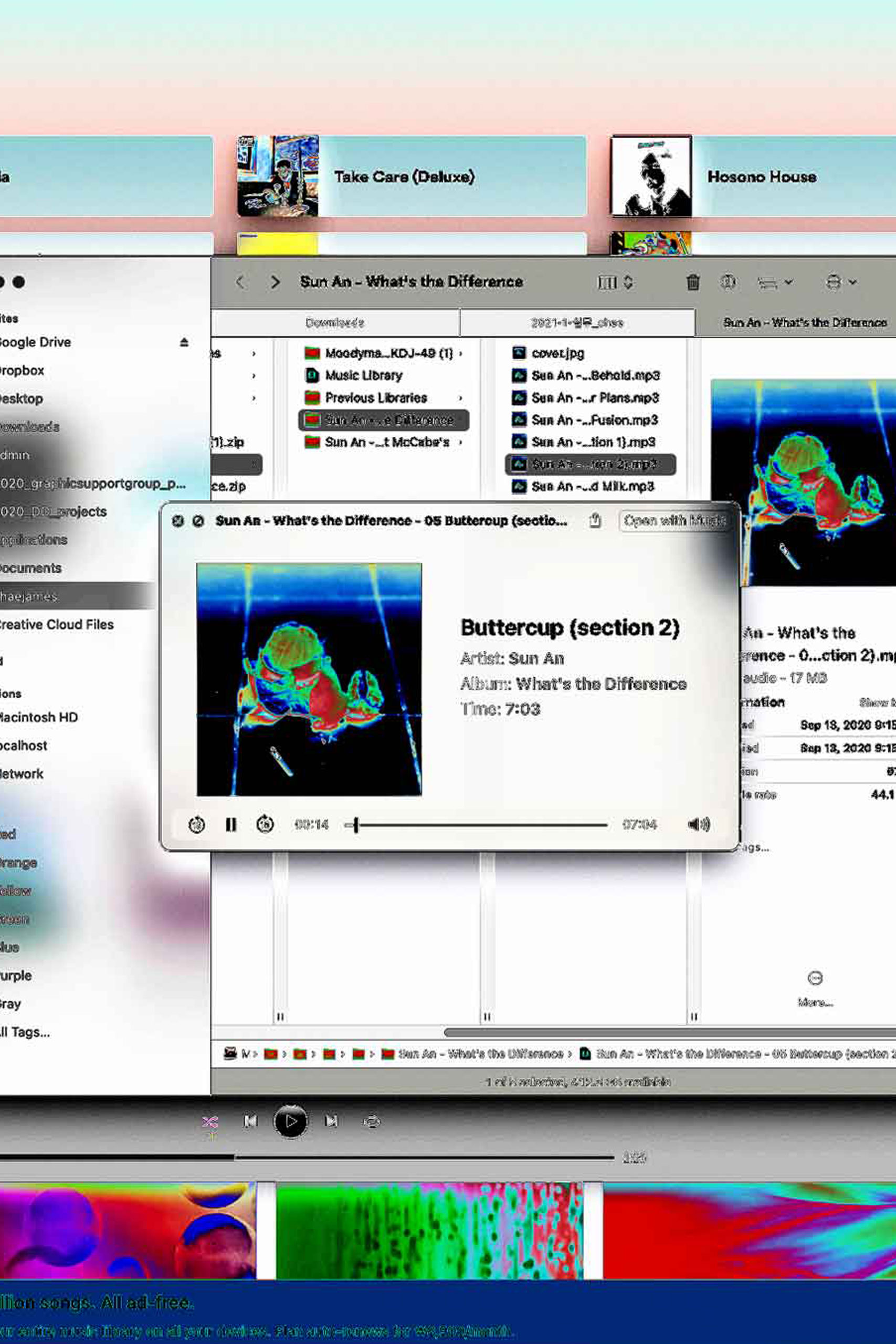Click the More actions circle icon
The image size is (896, 1344).
(815, 978)
